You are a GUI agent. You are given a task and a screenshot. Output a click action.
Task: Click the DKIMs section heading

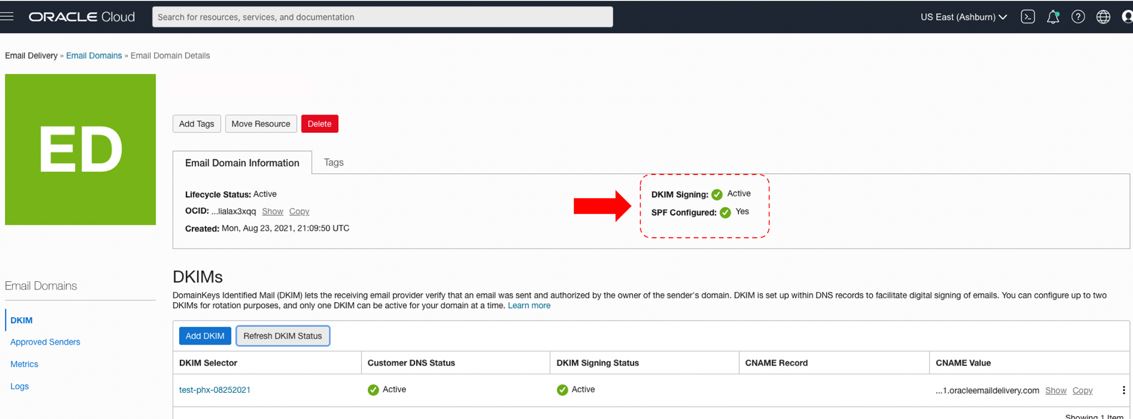click(197, 277)
